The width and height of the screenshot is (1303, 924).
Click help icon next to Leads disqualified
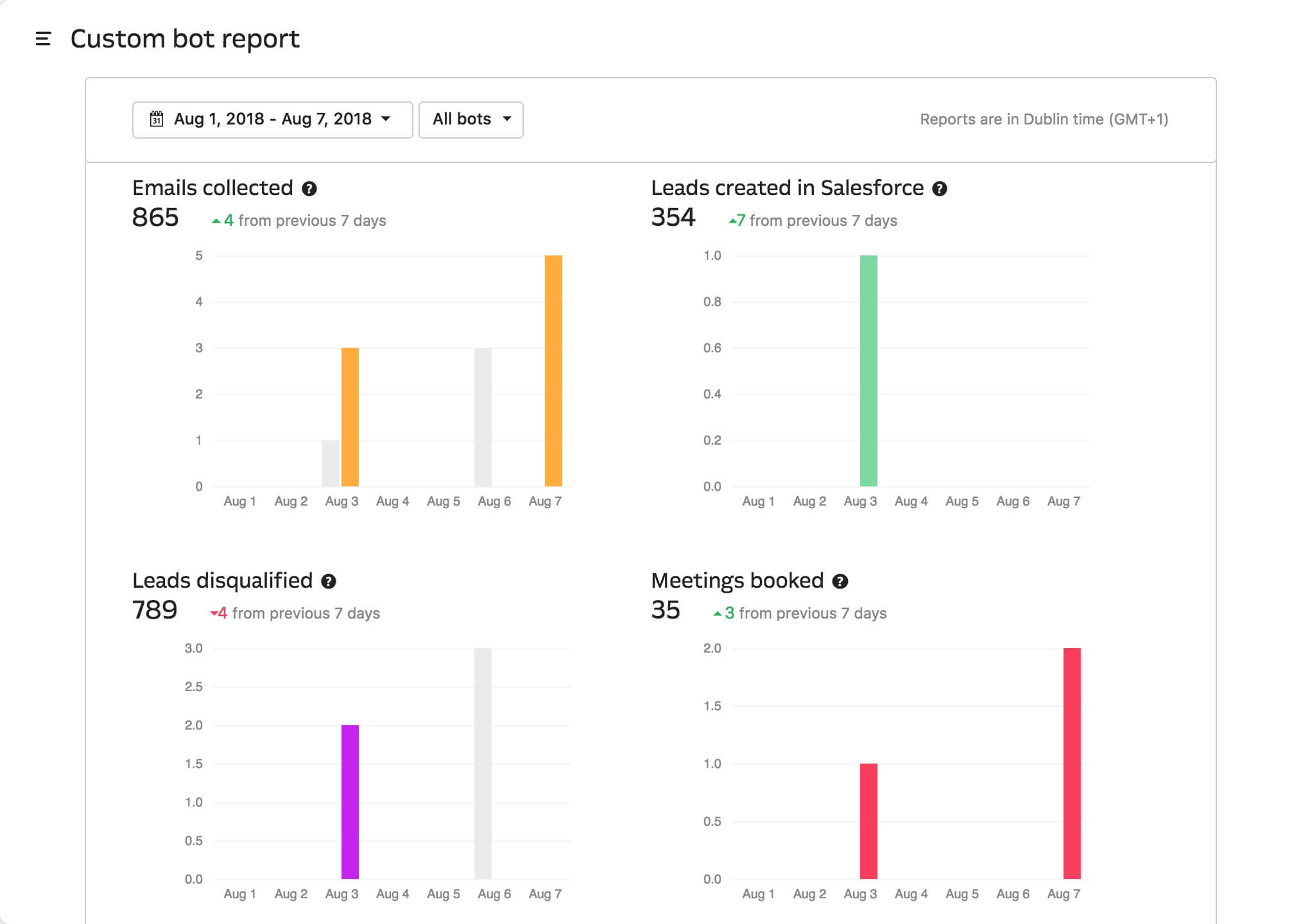click(x=329, y=581)
